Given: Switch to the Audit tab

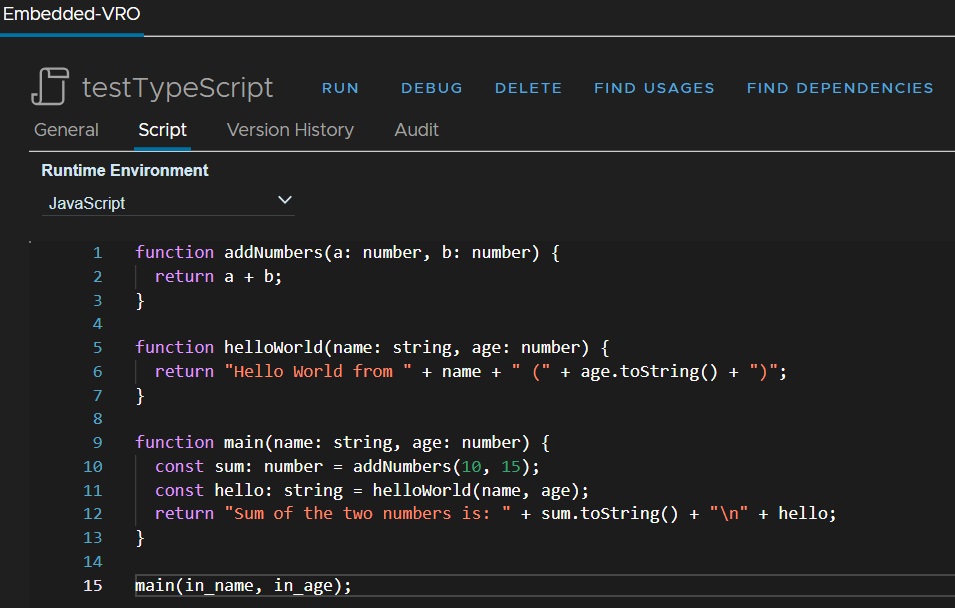Looking at the screenshot, I should coord(417,130).
